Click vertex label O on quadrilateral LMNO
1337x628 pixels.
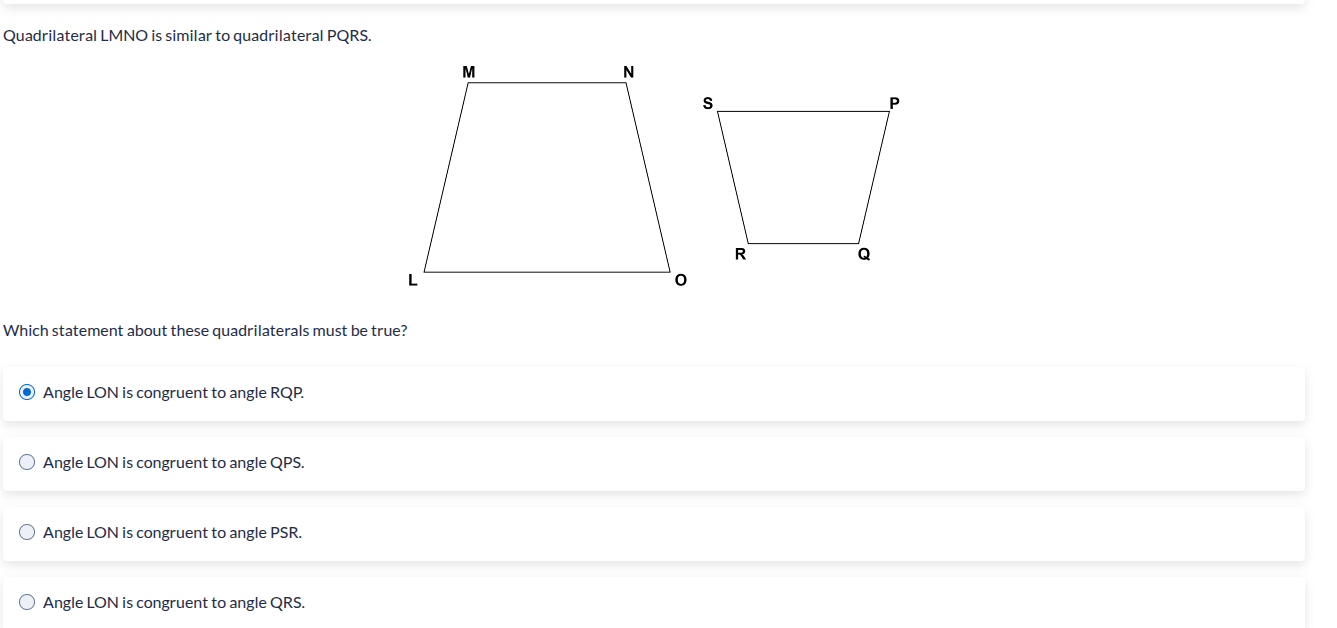coord(679,281)
